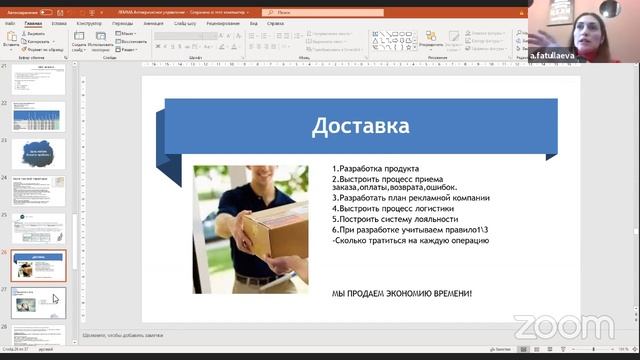Screen dimensions: 640x360
Task: Toggle underline formatting
Action: click(173, 47)
